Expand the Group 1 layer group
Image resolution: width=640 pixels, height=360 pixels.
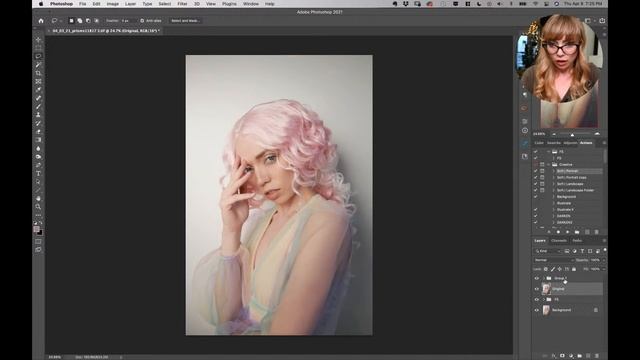click(x=544, y=278)
